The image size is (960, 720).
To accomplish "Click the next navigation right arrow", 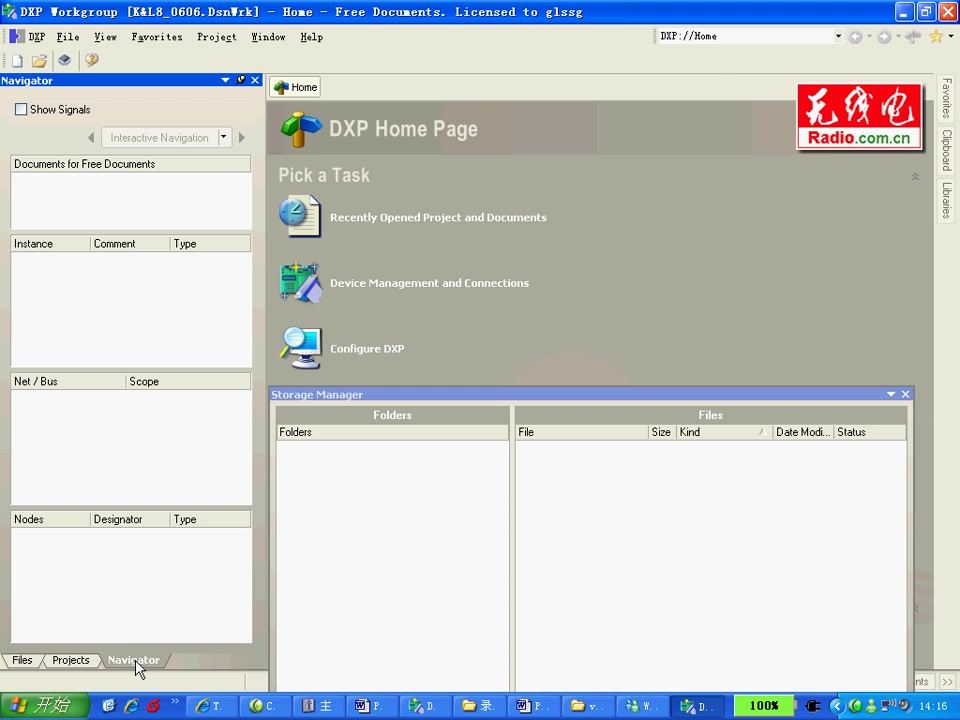I will click(242, 138).
